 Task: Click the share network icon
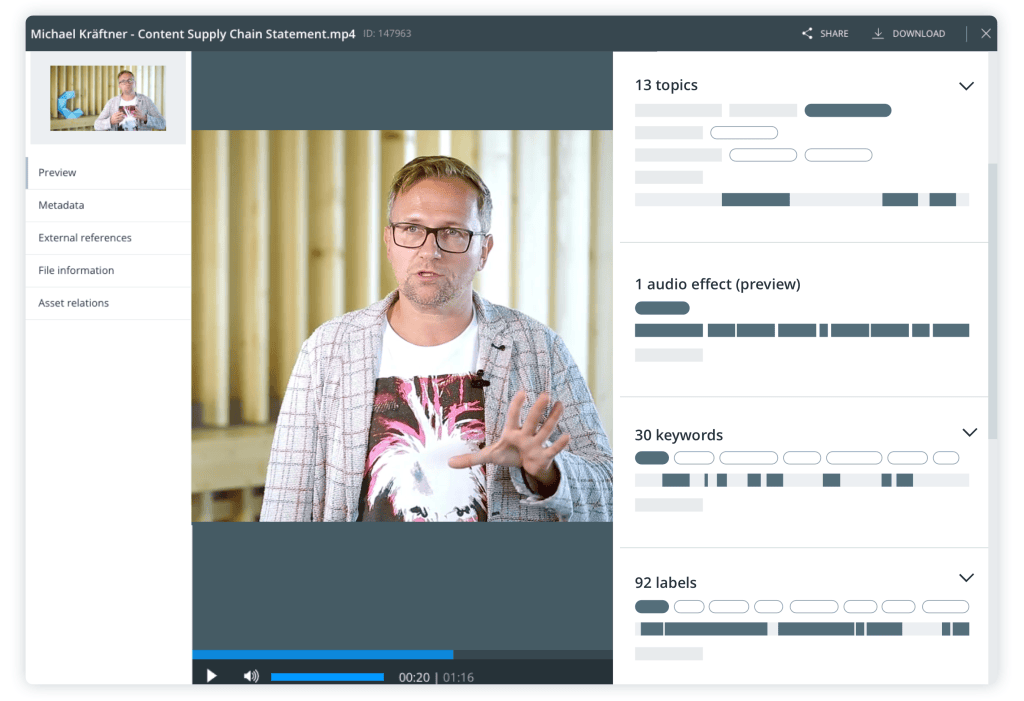[x=808, y=33]
